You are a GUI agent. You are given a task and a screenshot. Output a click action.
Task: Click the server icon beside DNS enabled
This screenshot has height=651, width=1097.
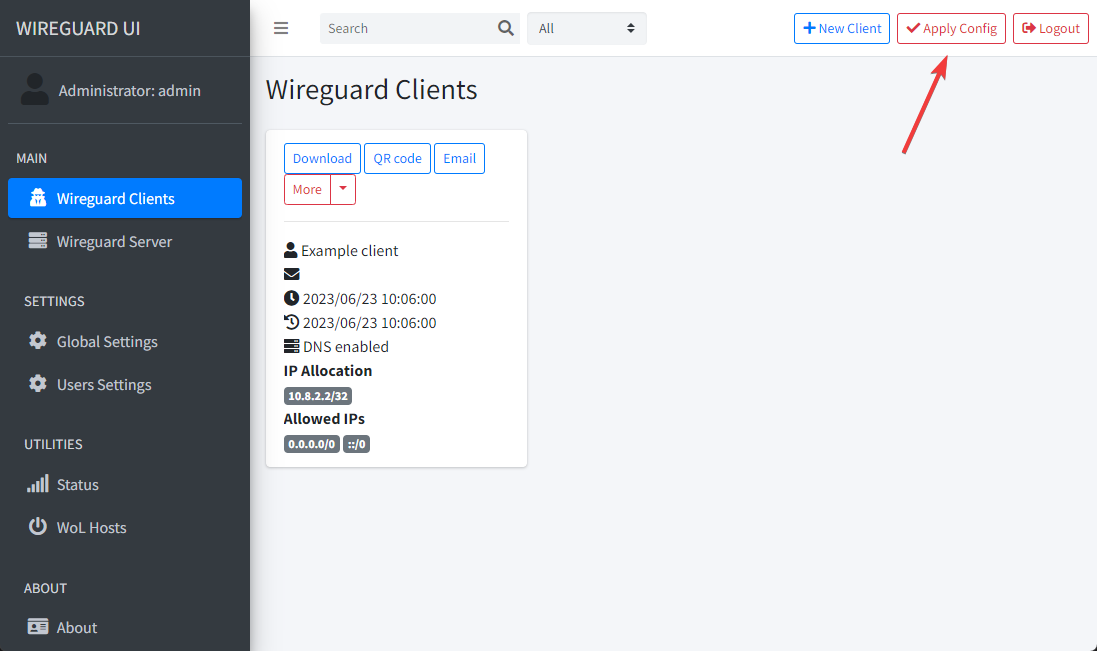pyautogui.click(x=291, y=346)
